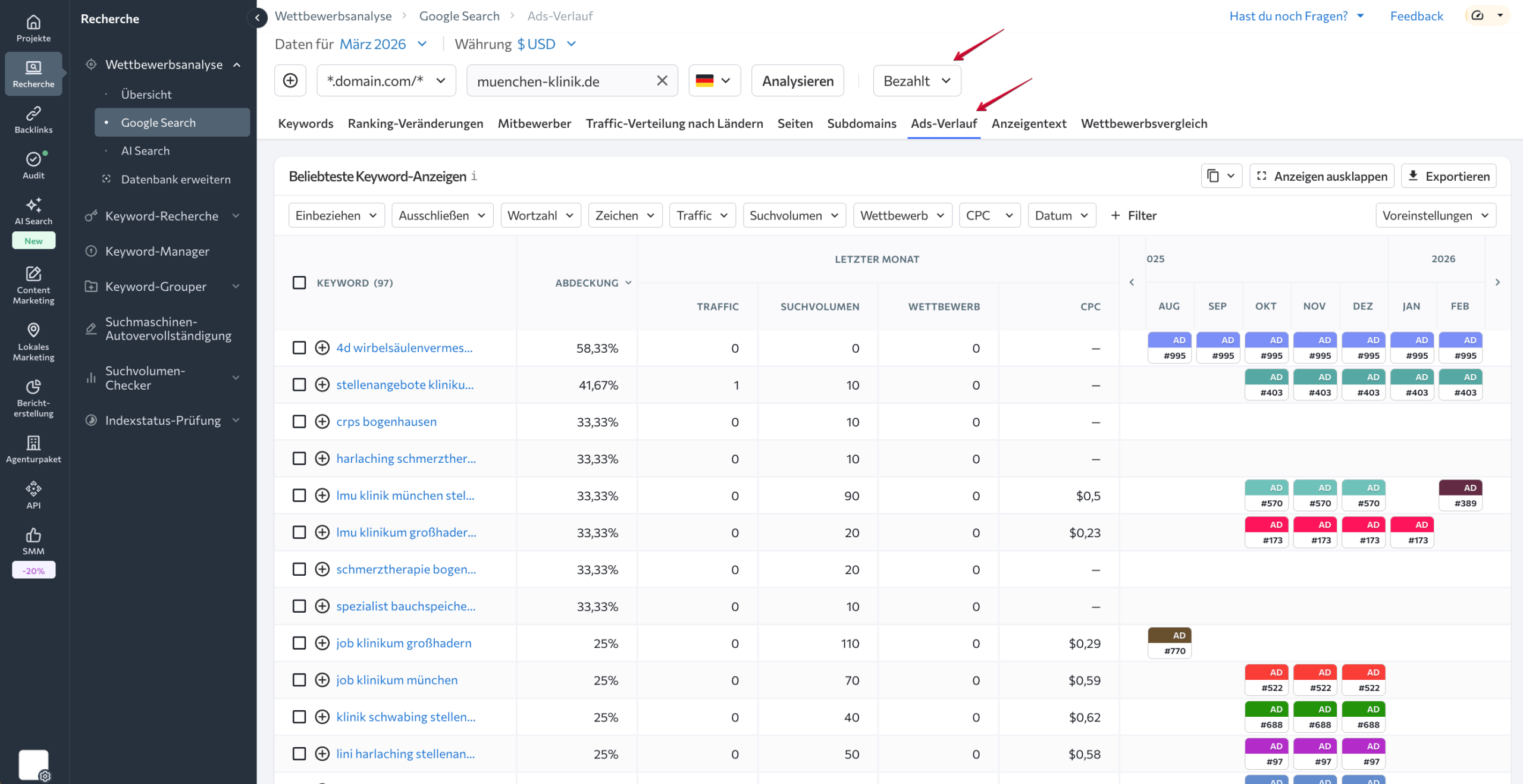Image resolution: width=1523 pixels, height=784 pixels.
Task: Clear the muenchen-klinik.de search field
Action: pos(662,80)
